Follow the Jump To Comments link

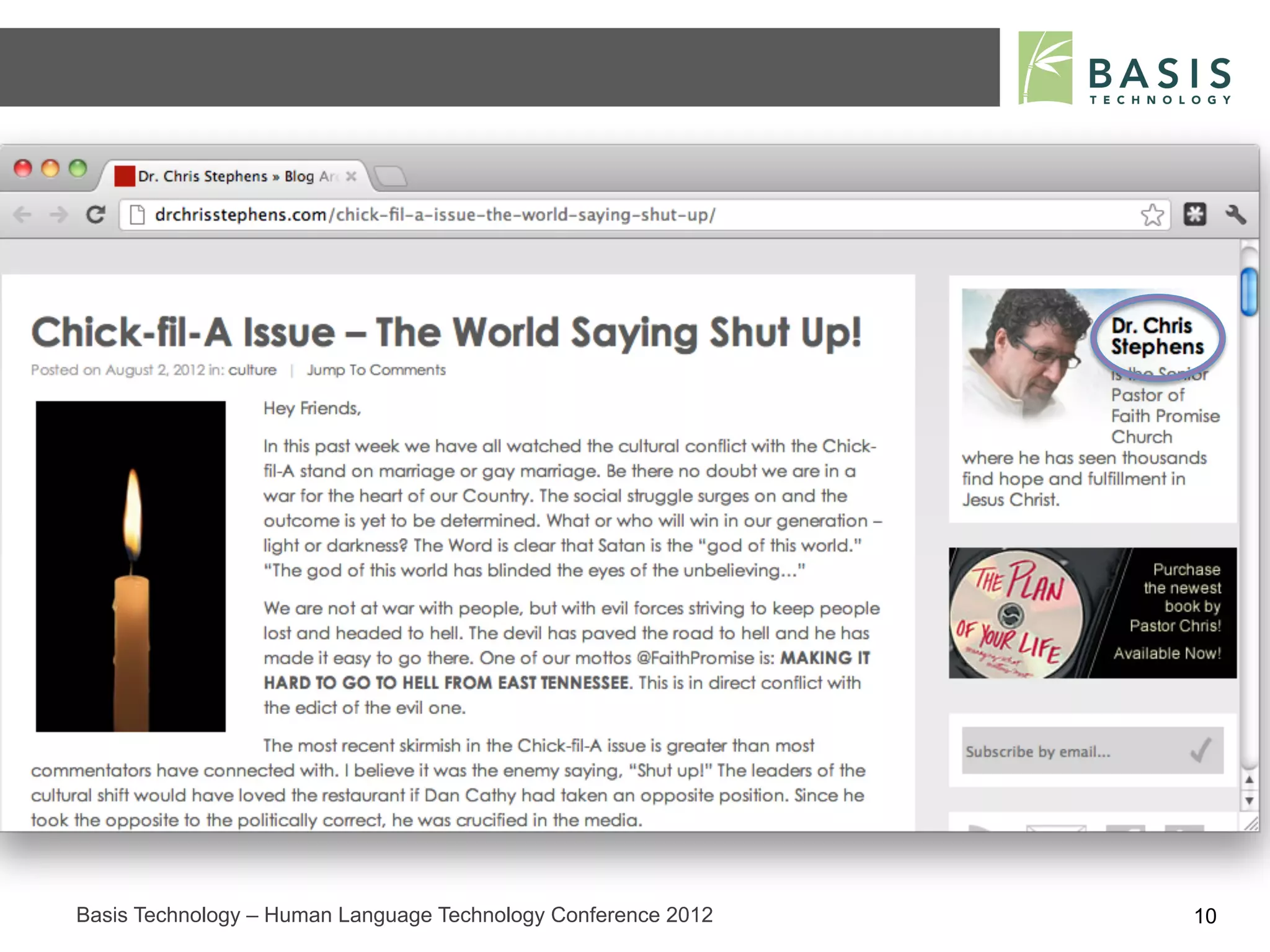click(376, 370)
